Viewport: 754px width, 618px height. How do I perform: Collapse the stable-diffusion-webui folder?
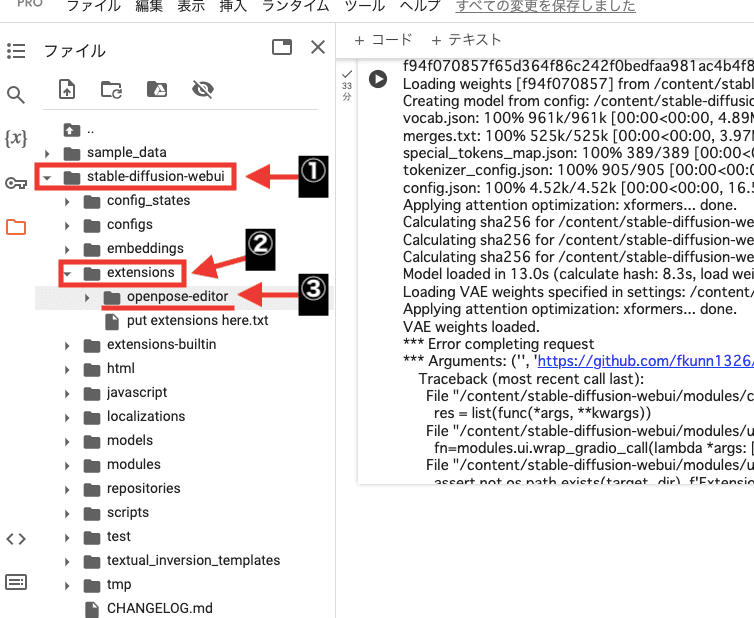coord(47,177)
